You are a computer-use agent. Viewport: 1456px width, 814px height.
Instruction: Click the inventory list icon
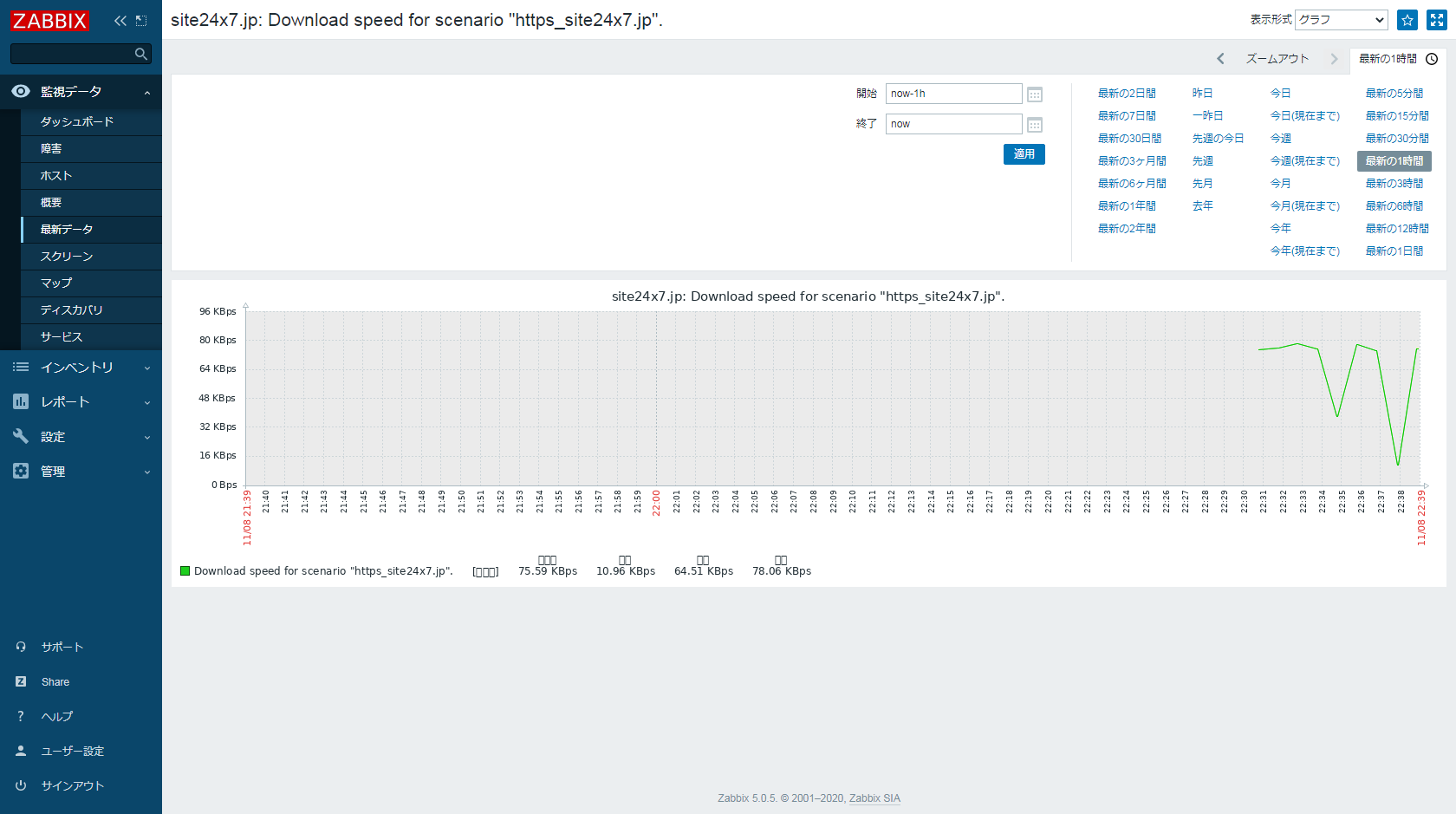click(21, 368)
